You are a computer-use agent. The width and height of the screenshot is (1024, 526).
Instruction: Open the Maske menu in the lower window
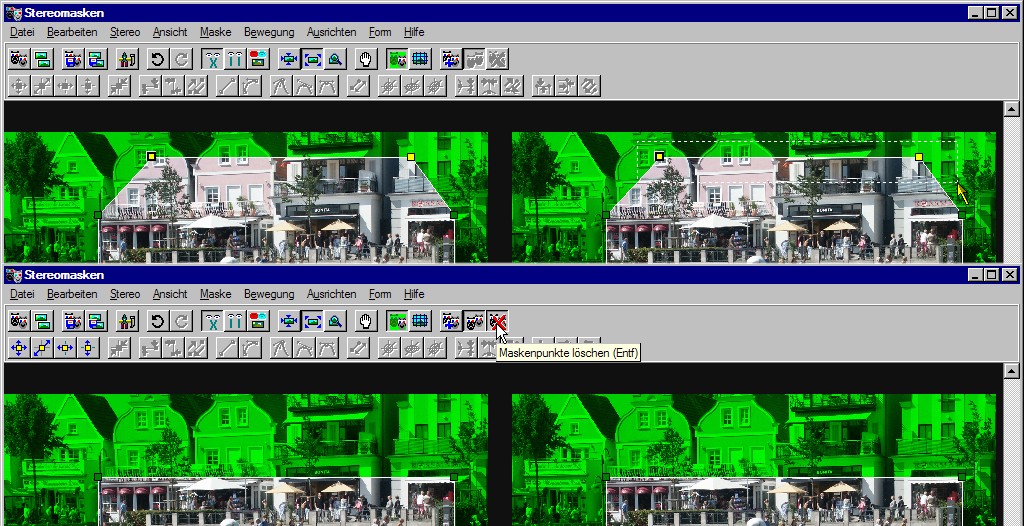pyautogui.click(x=215, y=294)
